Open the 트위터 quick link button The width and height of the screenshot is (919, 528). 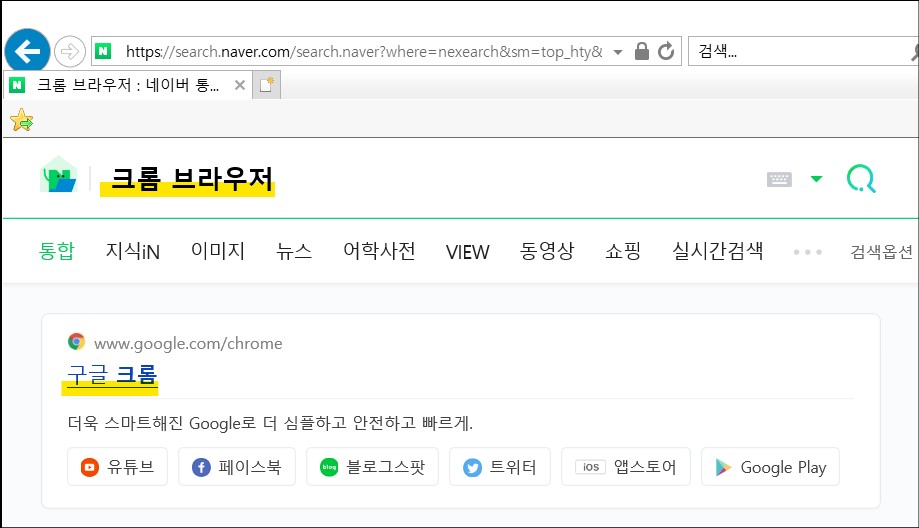pyautogui.click(x=500, y=466)
